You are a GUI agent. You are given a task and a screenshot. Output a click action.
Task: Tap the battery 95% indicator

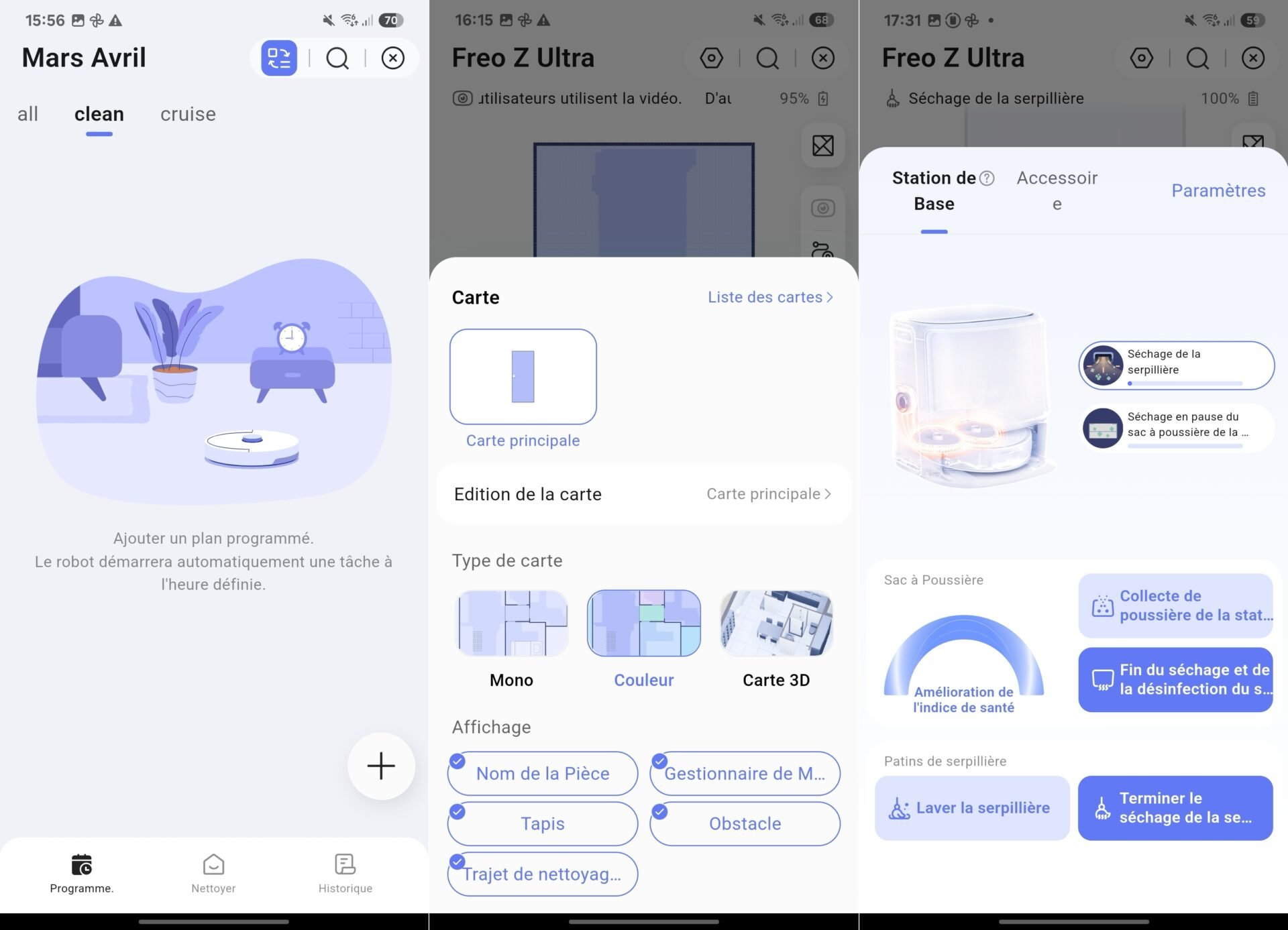pos(804,99)
